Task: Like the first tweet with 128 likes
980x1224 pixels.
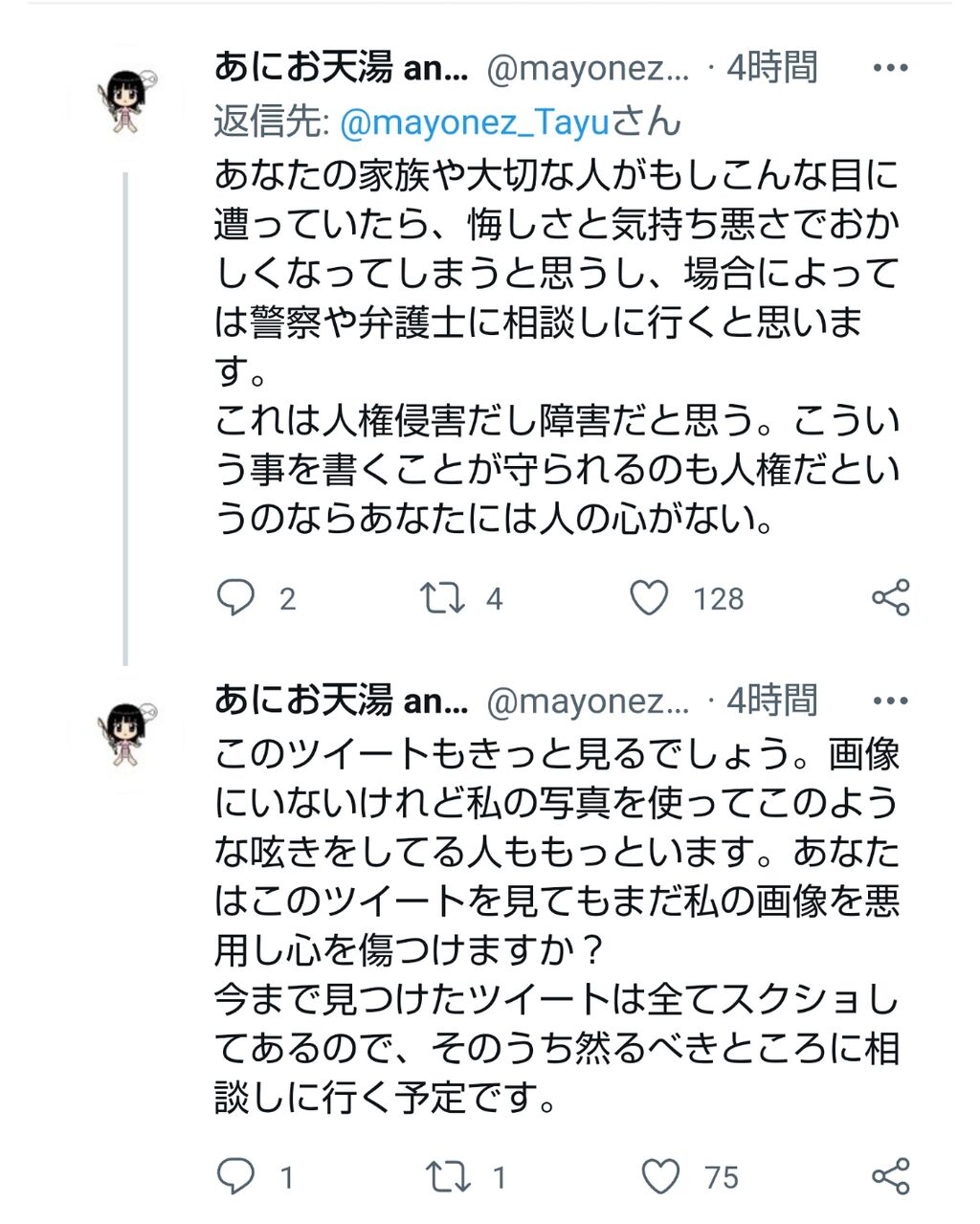Action: coord(649,598)
